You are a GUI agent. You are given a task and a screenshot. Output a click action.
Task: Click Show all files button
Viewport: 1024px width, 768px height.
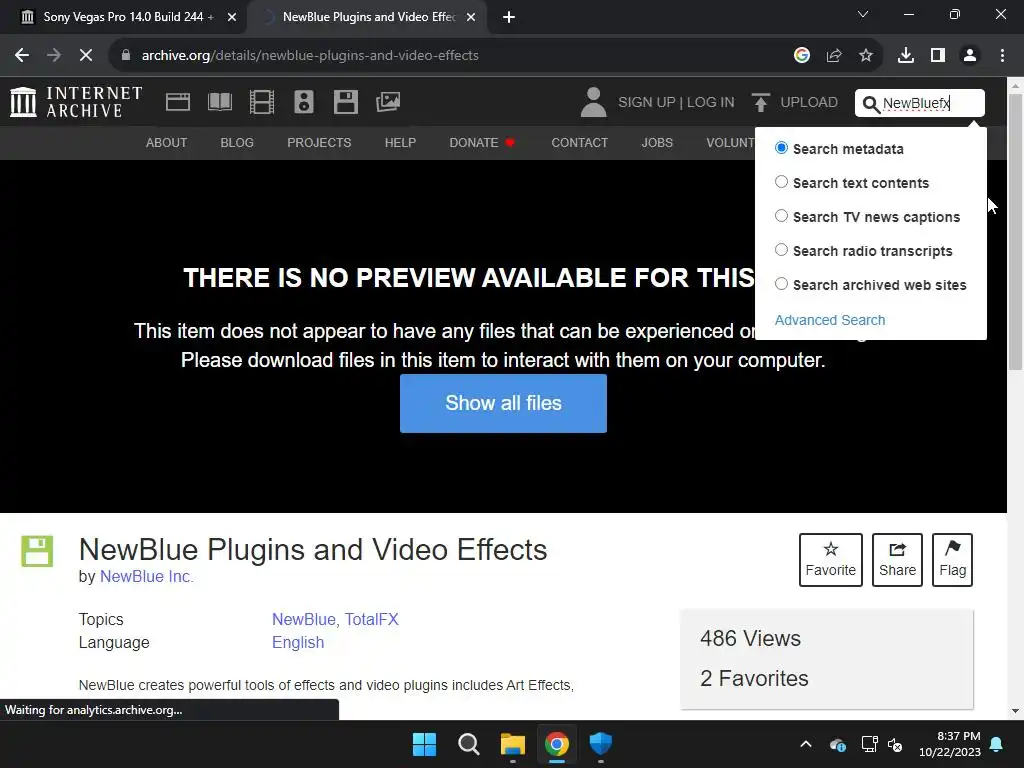(x=504, y=403)
